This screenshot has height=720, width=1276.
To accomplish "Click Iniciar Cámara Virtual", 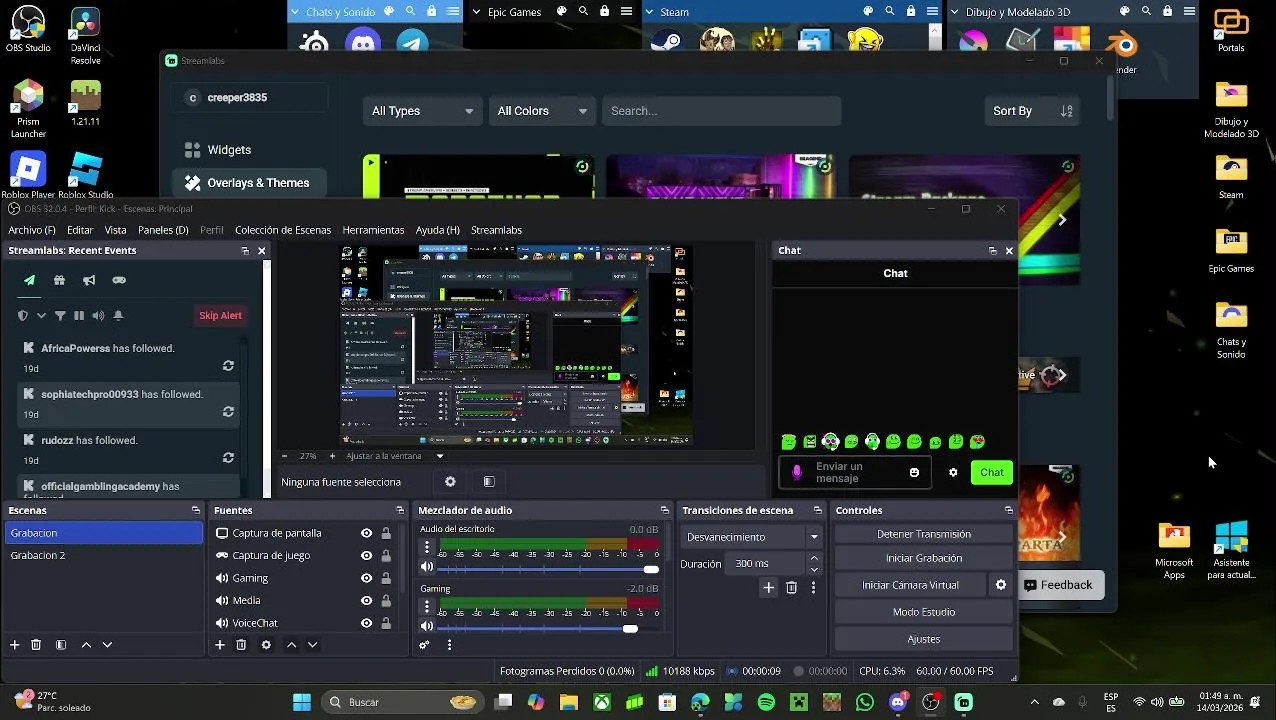I will (x=910, y=585).
